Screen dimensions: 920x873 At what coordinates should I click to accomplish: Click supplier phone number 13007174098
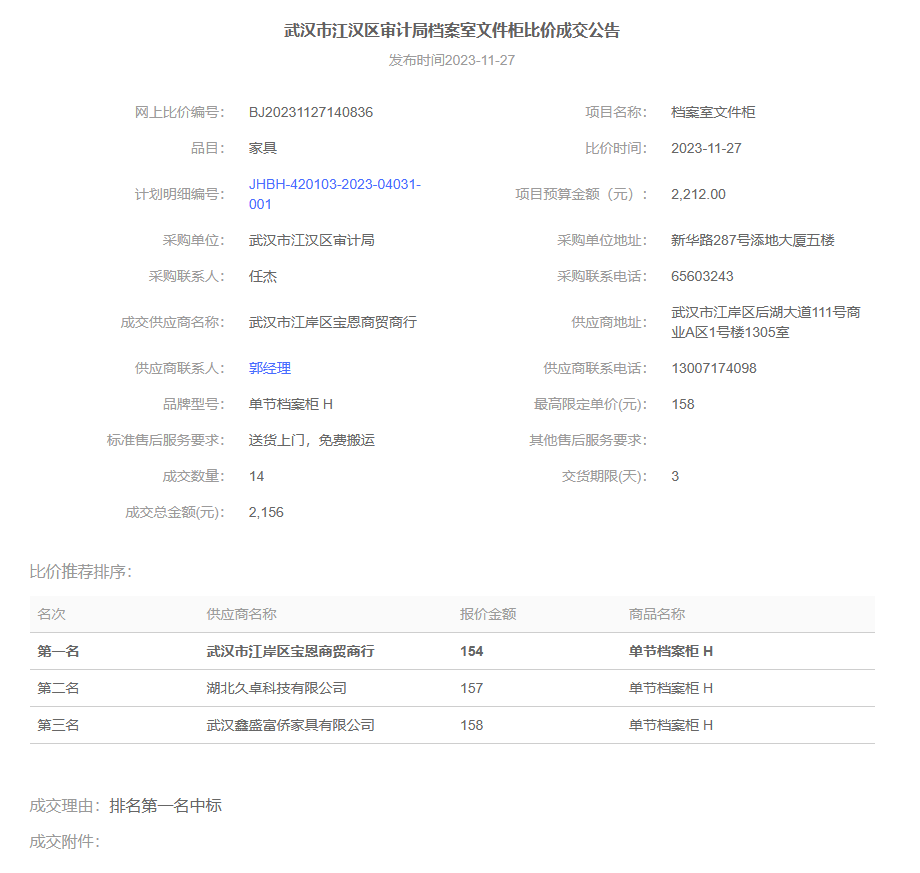tap(714, 368)
